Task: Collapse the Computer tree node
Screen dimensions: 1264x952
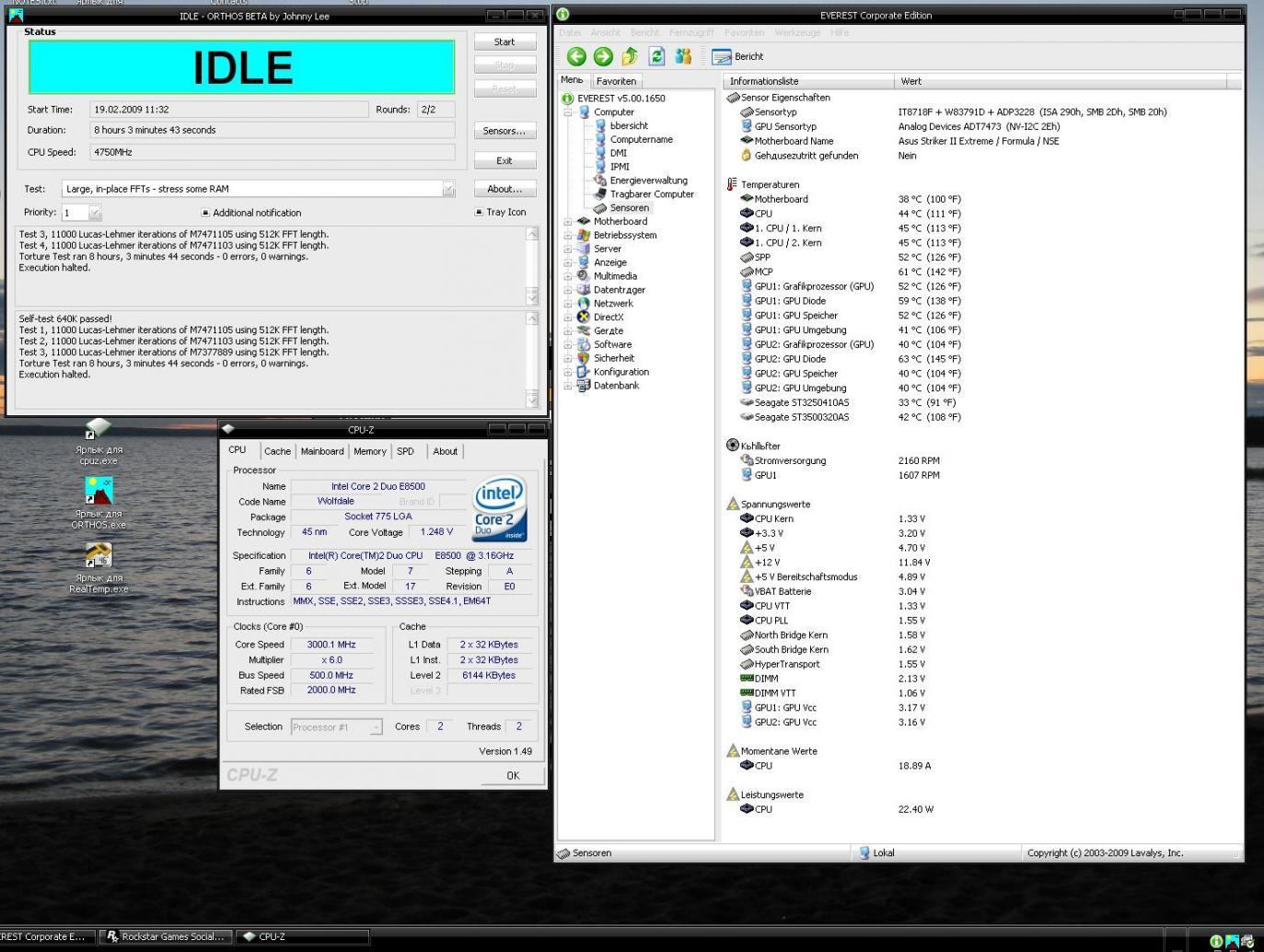Action: [568, 112]
